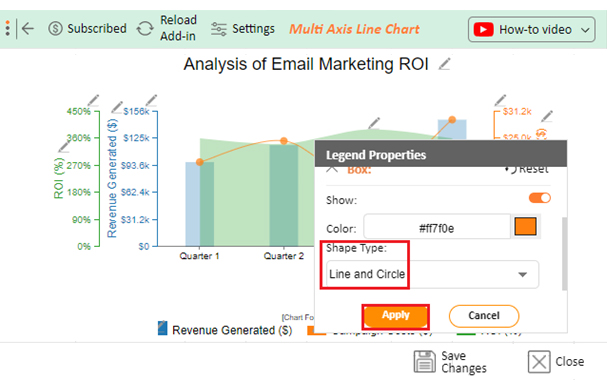607x390 pixels.
Task: Click the Legend Properties dialog header
Action: 441,155
